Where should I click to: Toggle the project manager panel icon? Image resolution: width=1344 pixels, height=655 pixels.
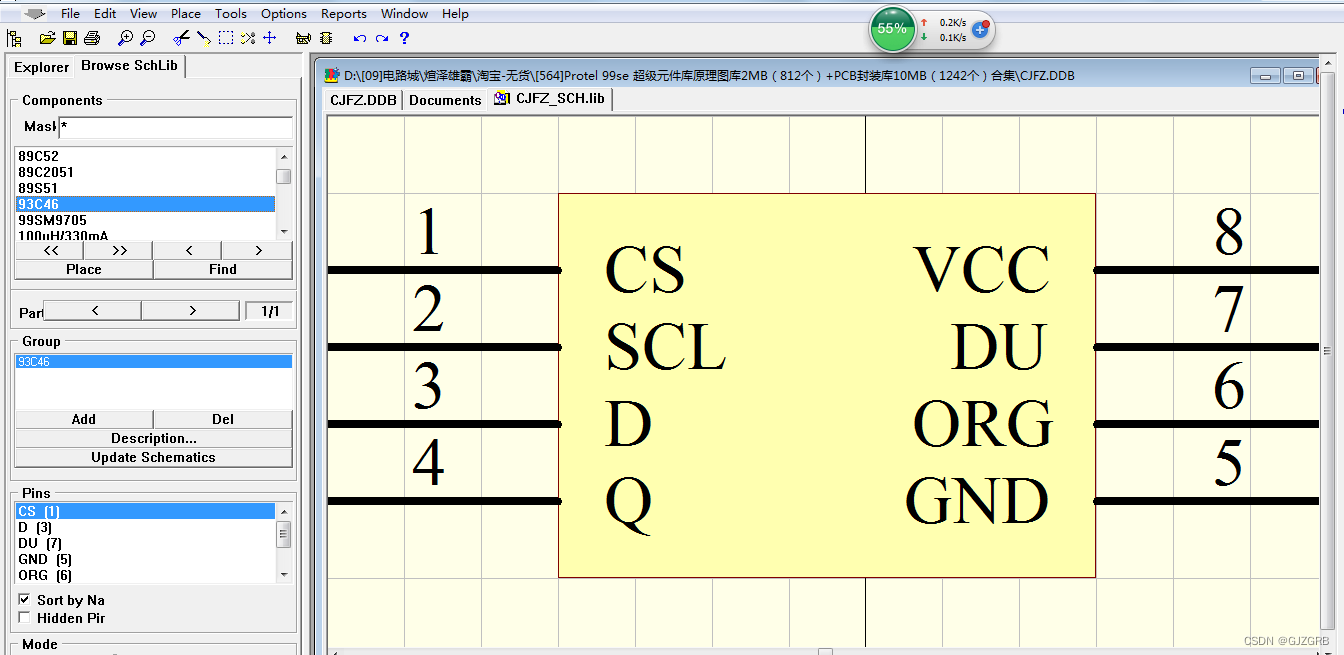(14, 38)
